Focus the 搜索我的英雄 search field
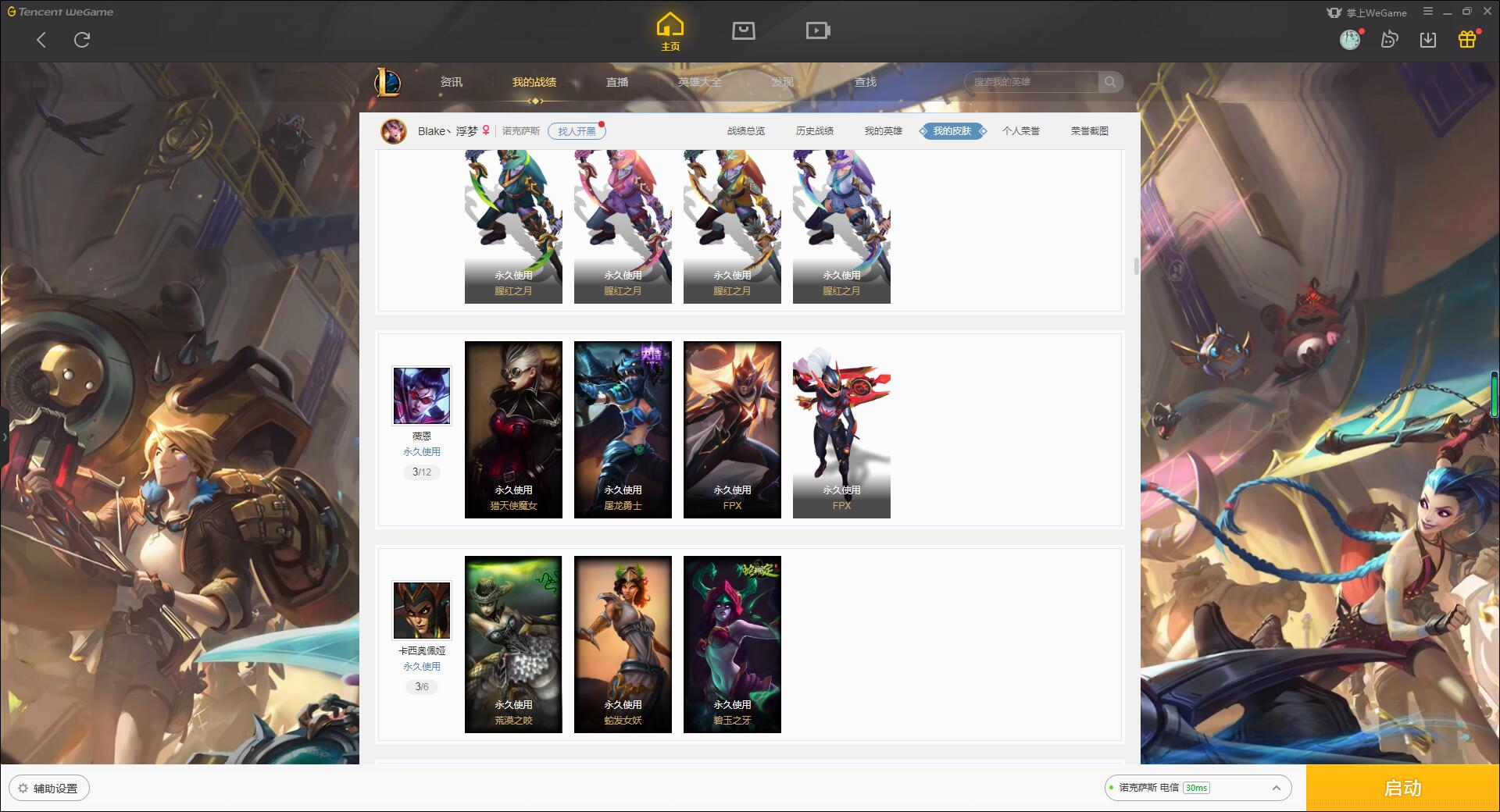Screen dimensions: 1500x812 [x=1031, y=82]
